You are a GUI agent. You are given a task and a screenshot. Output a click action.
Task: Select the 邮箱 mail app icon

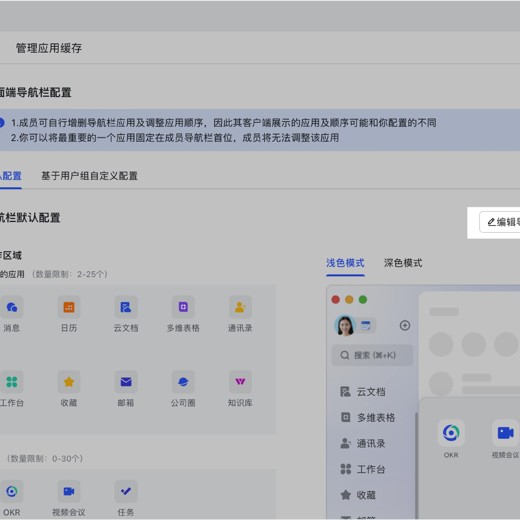(126, 382)
